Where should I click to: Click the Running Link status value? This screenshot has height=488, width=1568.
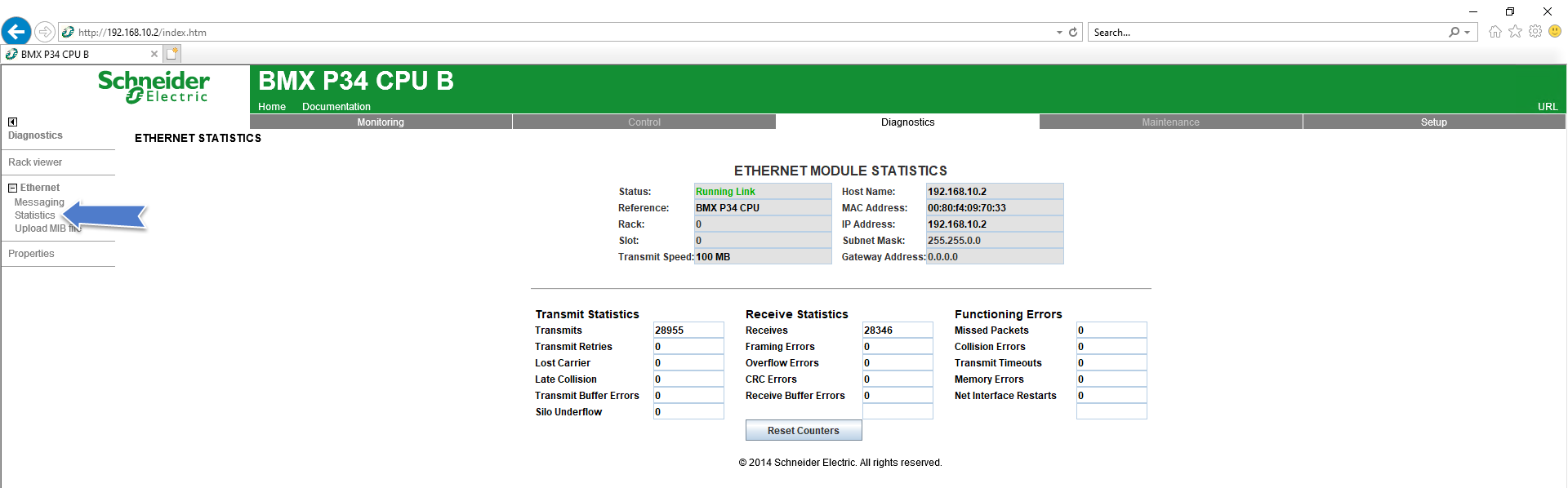[x=763, y=191]
